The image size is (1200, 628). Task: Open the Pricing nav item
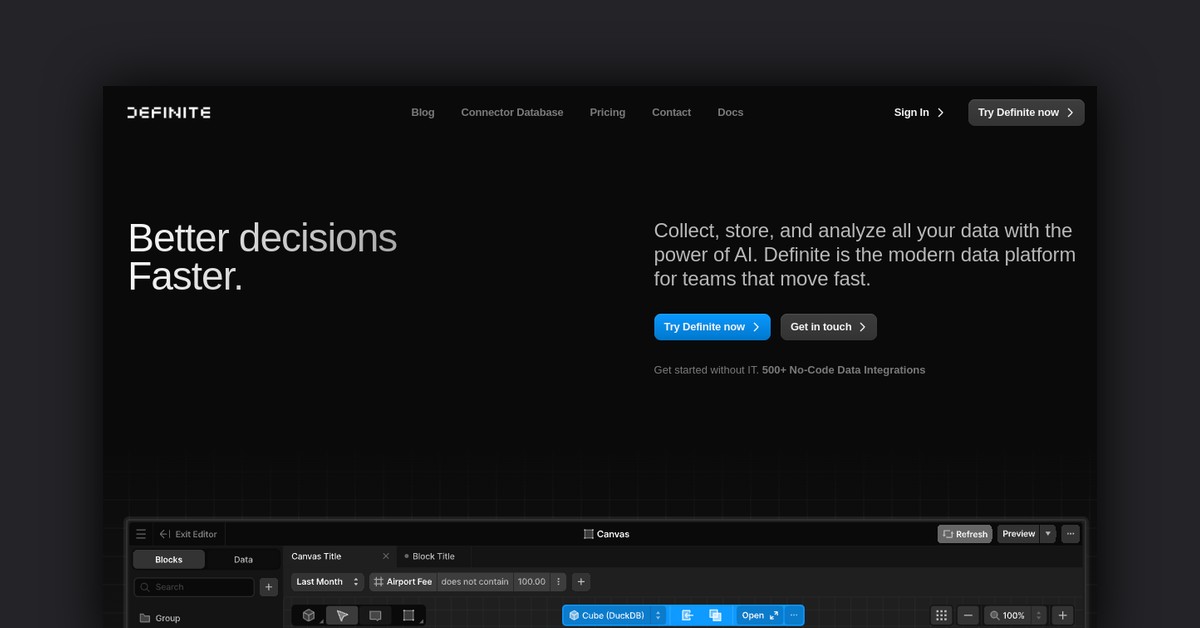tap(607, 112)
